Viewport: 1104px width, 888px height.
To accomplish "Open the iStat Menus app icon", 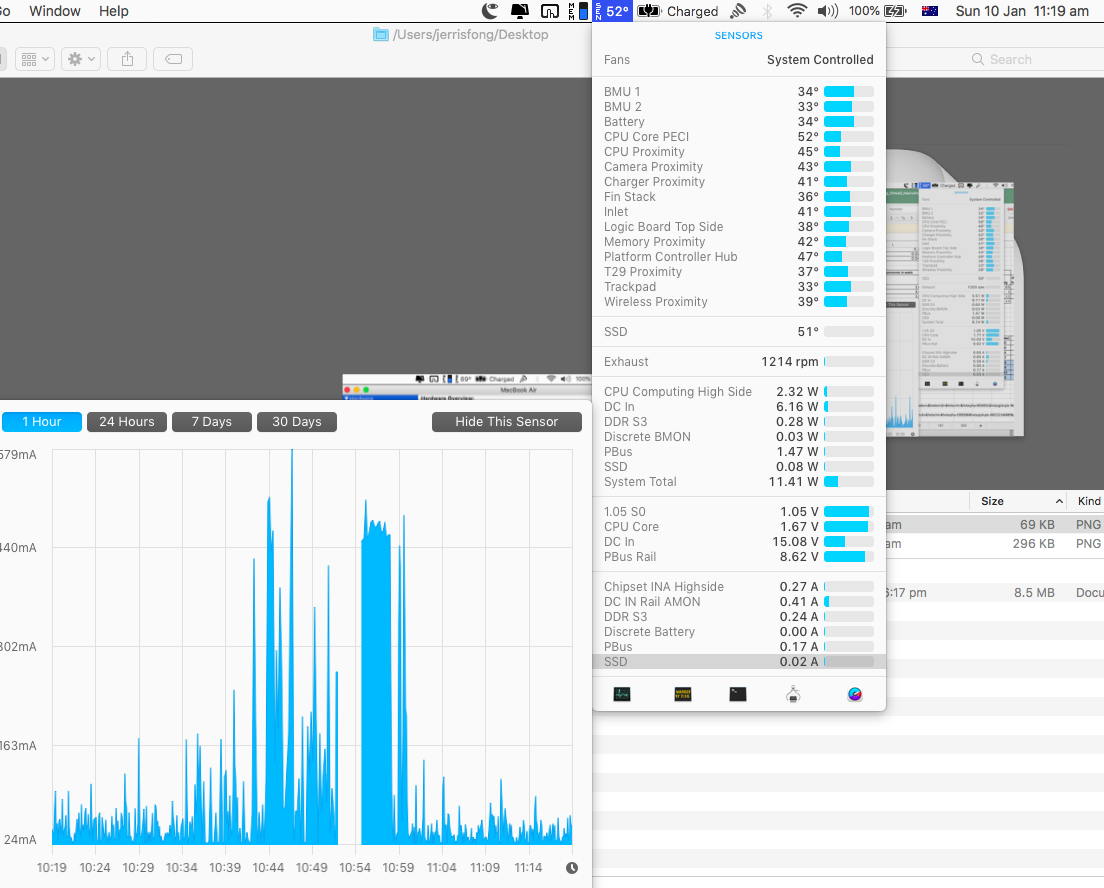I will click(854, 694).
